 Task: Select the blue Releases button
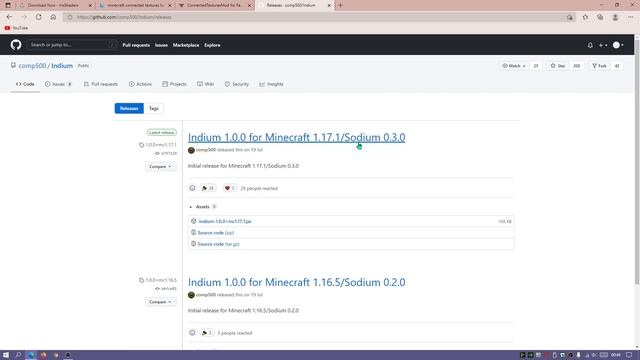click(x=129, y=109)
